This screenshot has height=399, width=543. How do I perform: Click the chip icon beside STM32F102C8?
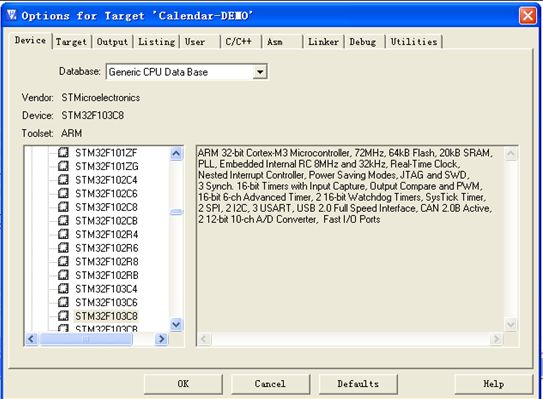pos(63,207)
